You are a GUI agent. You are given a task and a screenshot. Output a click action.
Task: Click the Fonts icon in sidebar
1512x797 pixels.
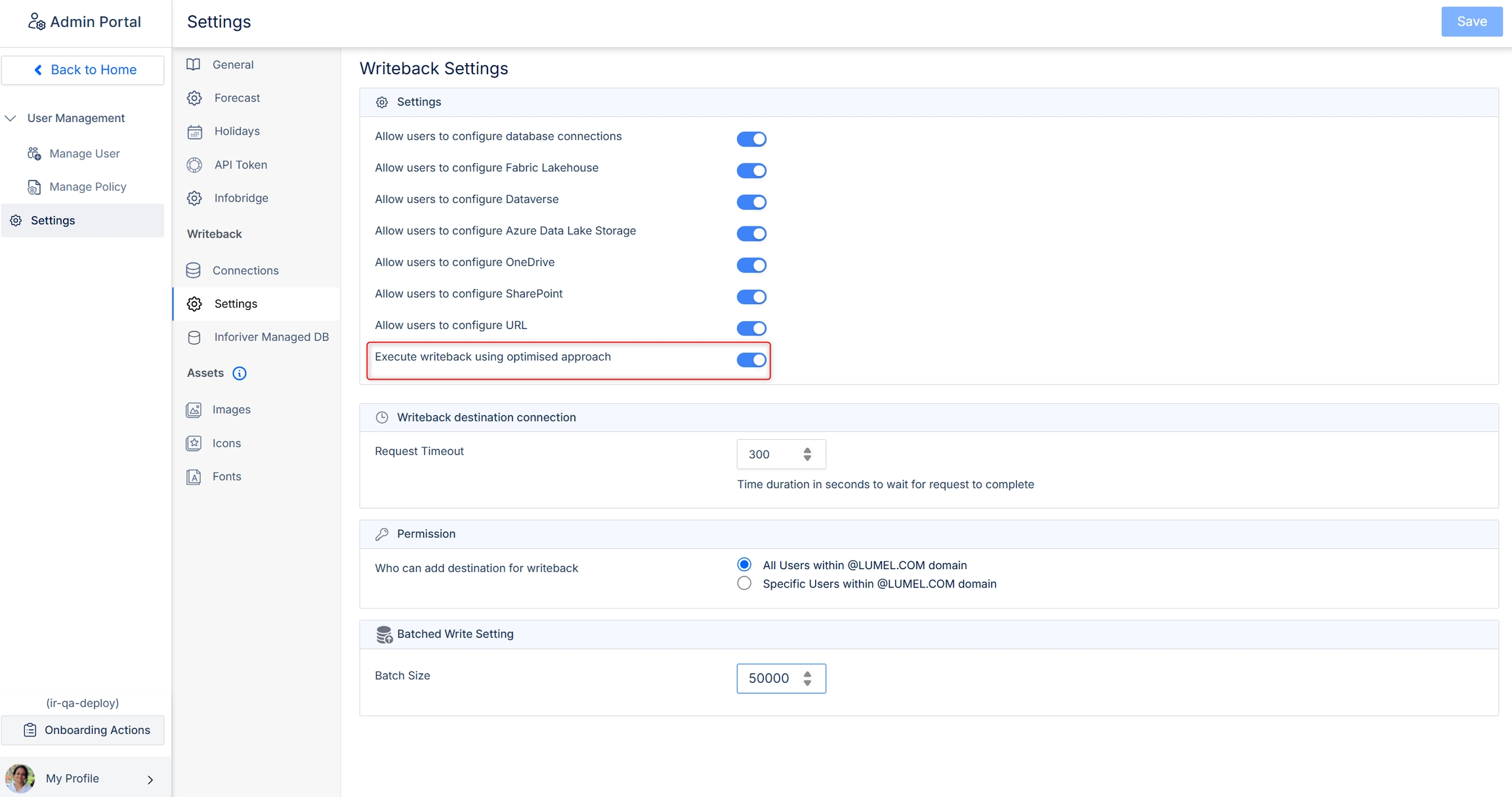pos(194,477)
